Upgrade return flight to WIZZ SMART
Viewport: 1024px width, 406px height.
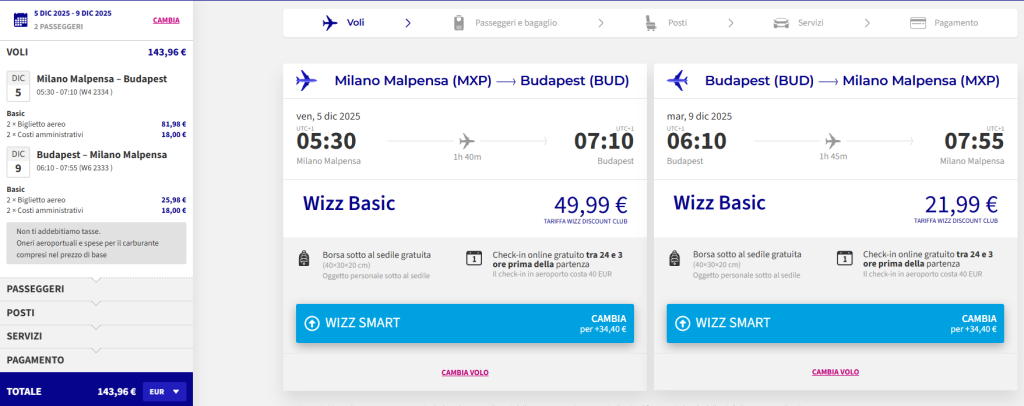pyautogui.click(x=835, y=323)
